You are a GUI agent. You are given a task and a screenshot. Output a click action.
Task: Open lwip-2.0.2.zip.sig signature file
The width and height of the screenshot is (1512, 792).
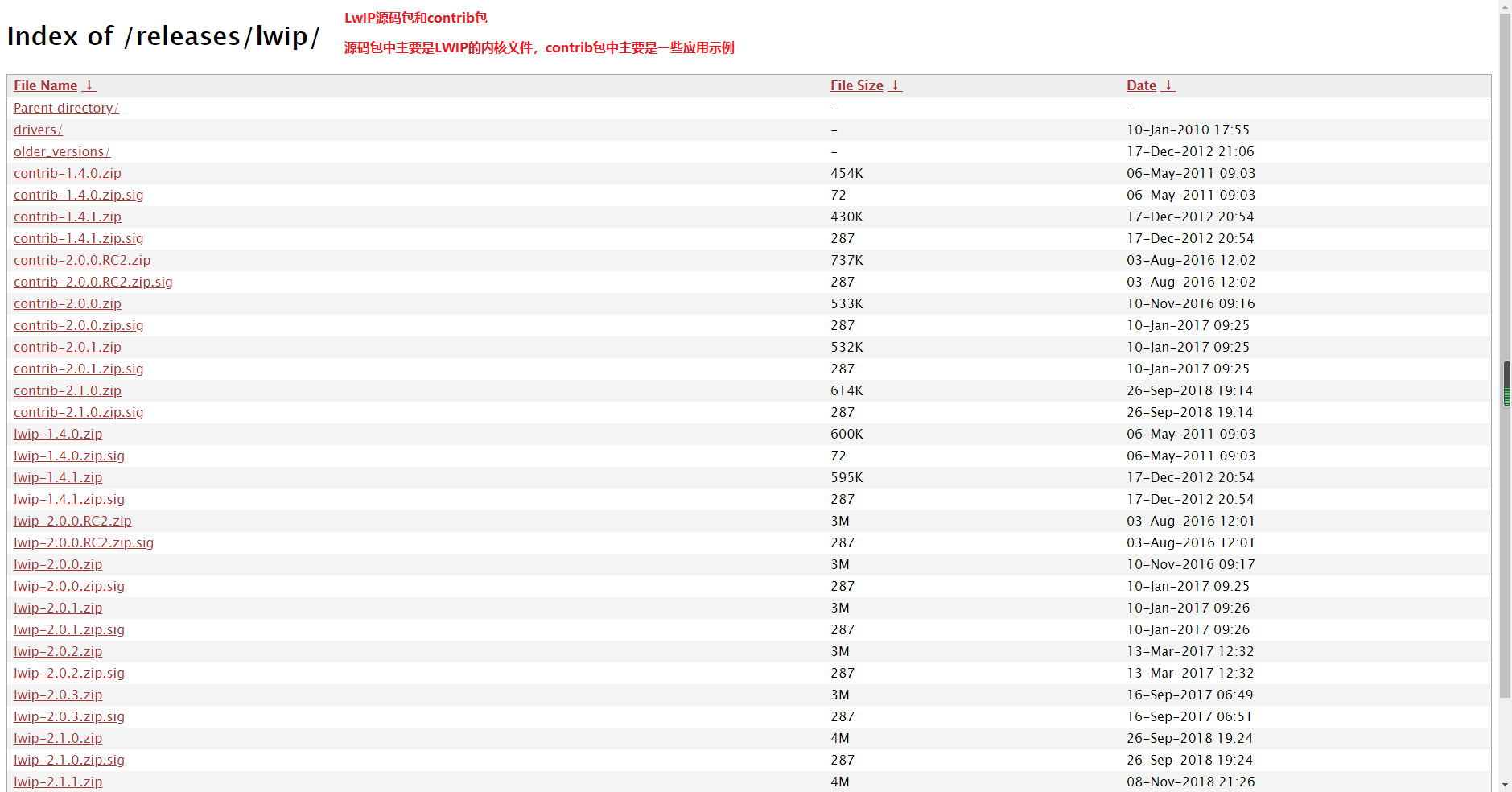(x=69, y=673)
